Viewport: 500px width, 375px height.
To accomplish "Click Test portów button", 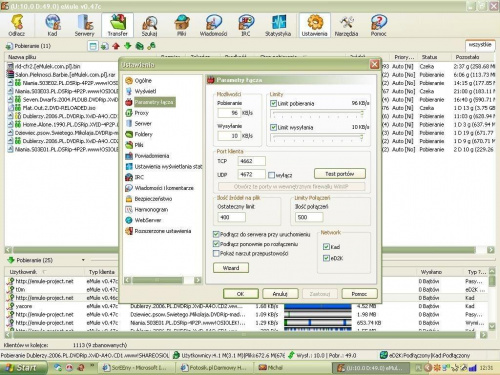I will 340,174.
